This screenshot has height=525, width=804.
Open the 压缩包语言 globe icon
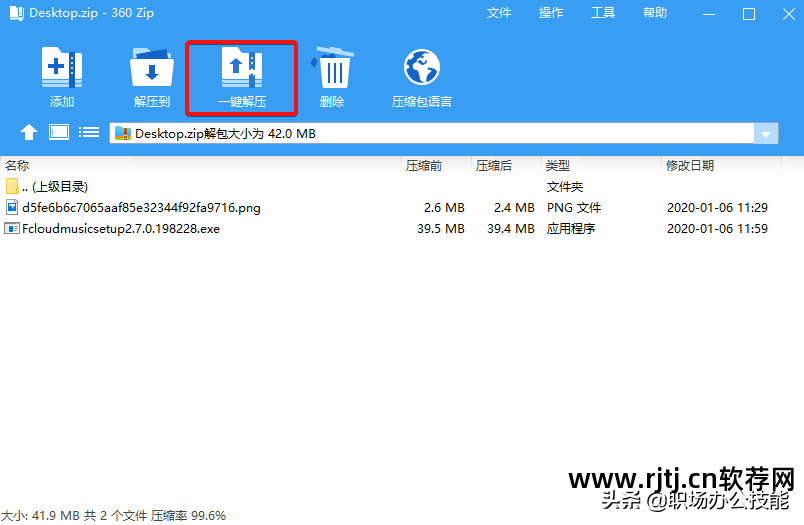click(421, 67)
